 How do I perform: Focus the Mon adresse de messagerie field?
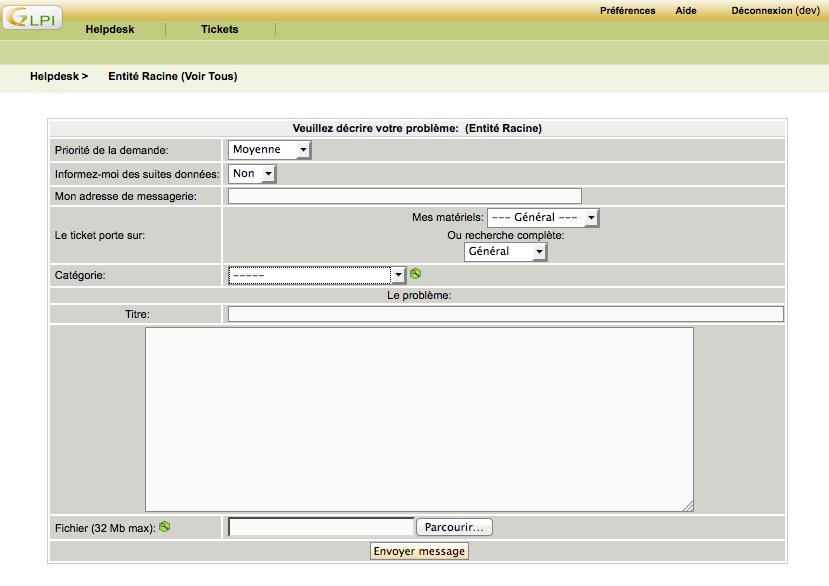point(404,196)
